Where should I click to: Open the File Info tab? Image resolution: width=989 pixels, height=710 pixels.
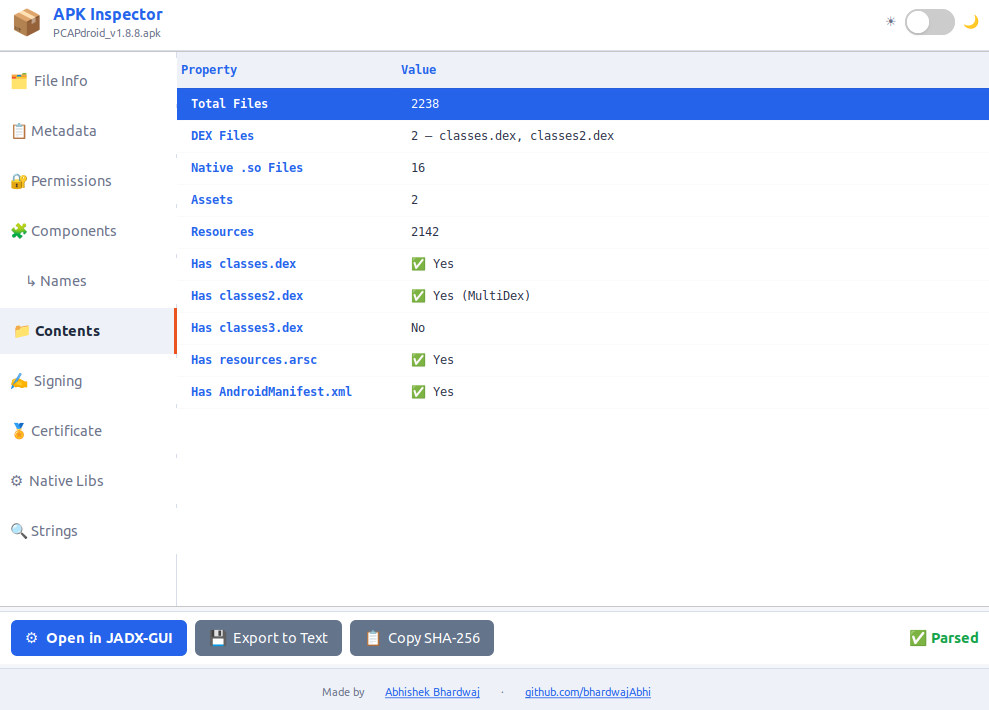[88, 81]
